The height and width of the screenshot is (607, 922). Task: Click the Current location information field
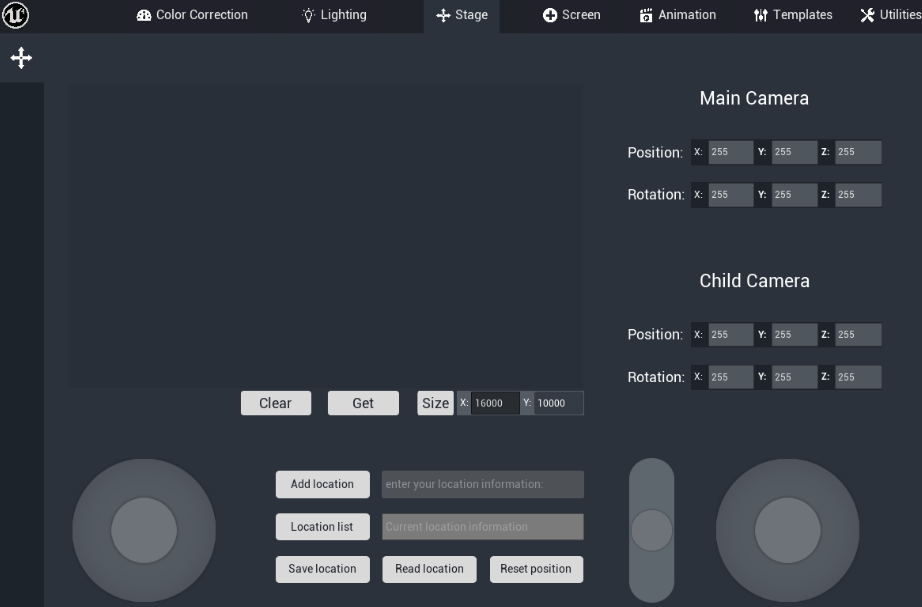click(483, 526)
